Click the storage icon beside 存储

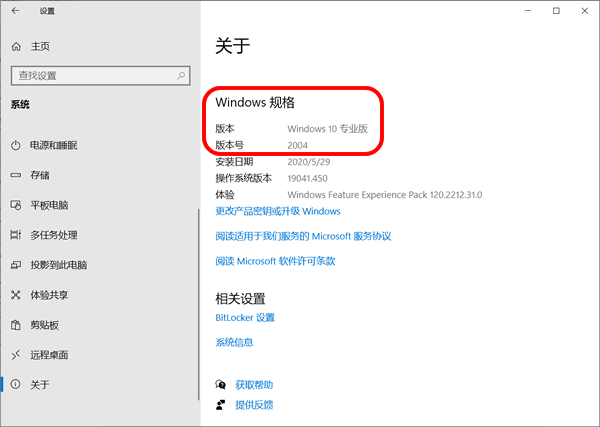16,175
